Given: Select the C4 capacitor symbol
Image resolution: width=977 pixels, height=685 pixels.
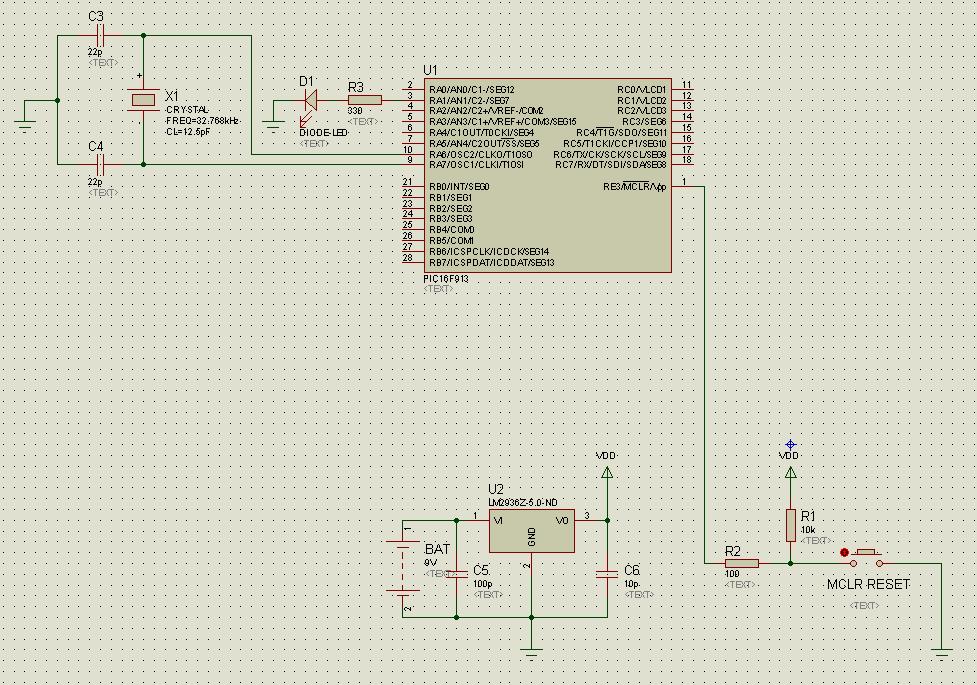Looking at the screenshot, I should pos(100,164).
